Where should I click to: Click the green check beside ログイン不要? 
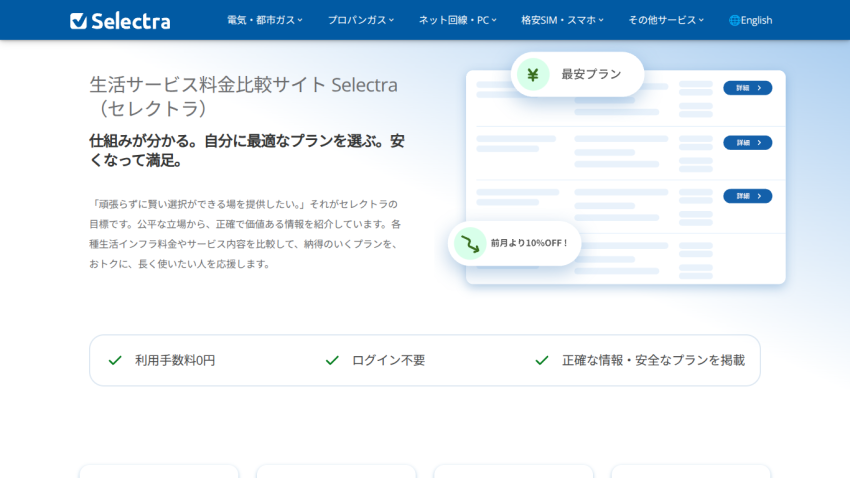pos(332,360)
